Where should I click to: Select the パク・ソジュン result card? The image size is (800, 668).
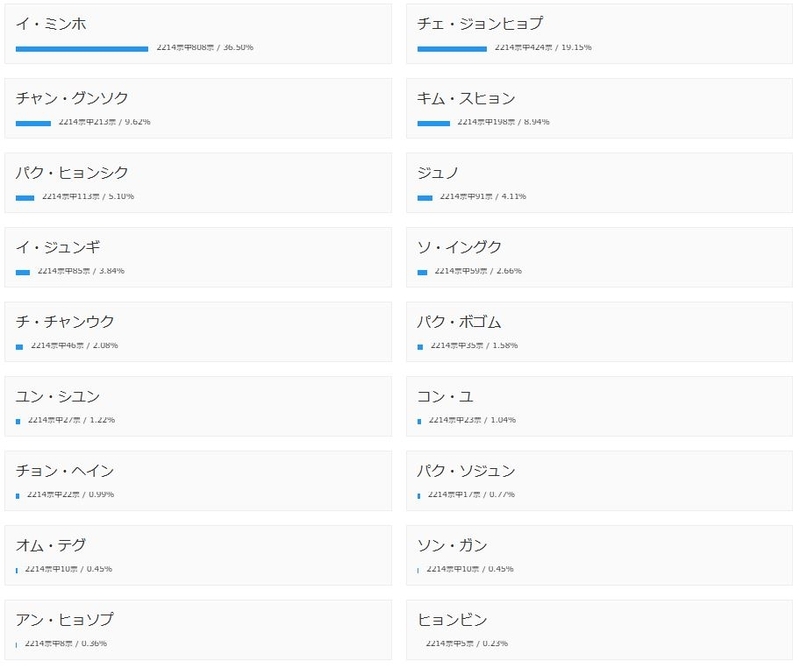[x=599, y=481]
